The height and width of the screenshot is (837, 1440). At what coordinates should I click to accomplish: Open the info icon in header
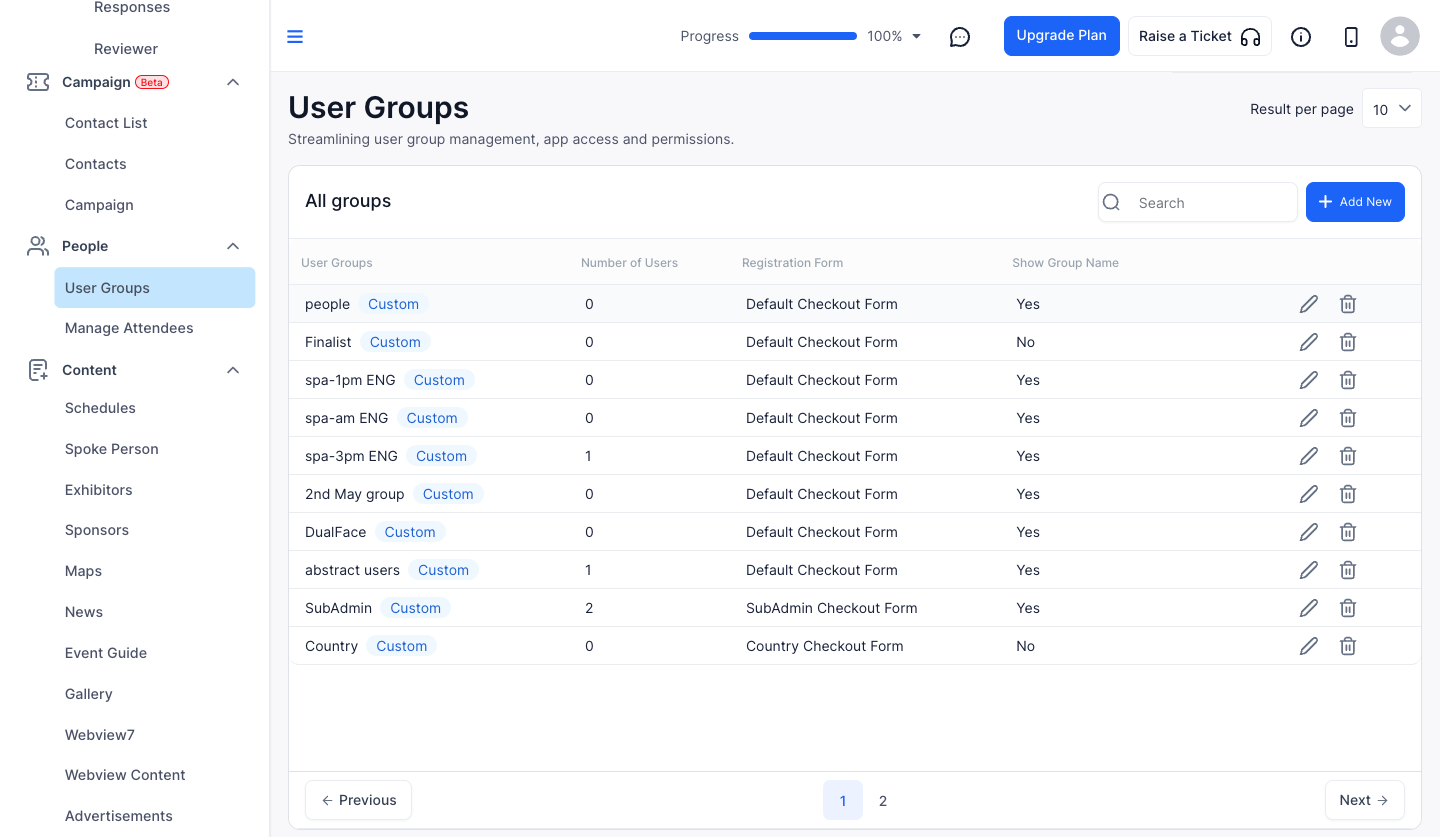click(1301, 37)
